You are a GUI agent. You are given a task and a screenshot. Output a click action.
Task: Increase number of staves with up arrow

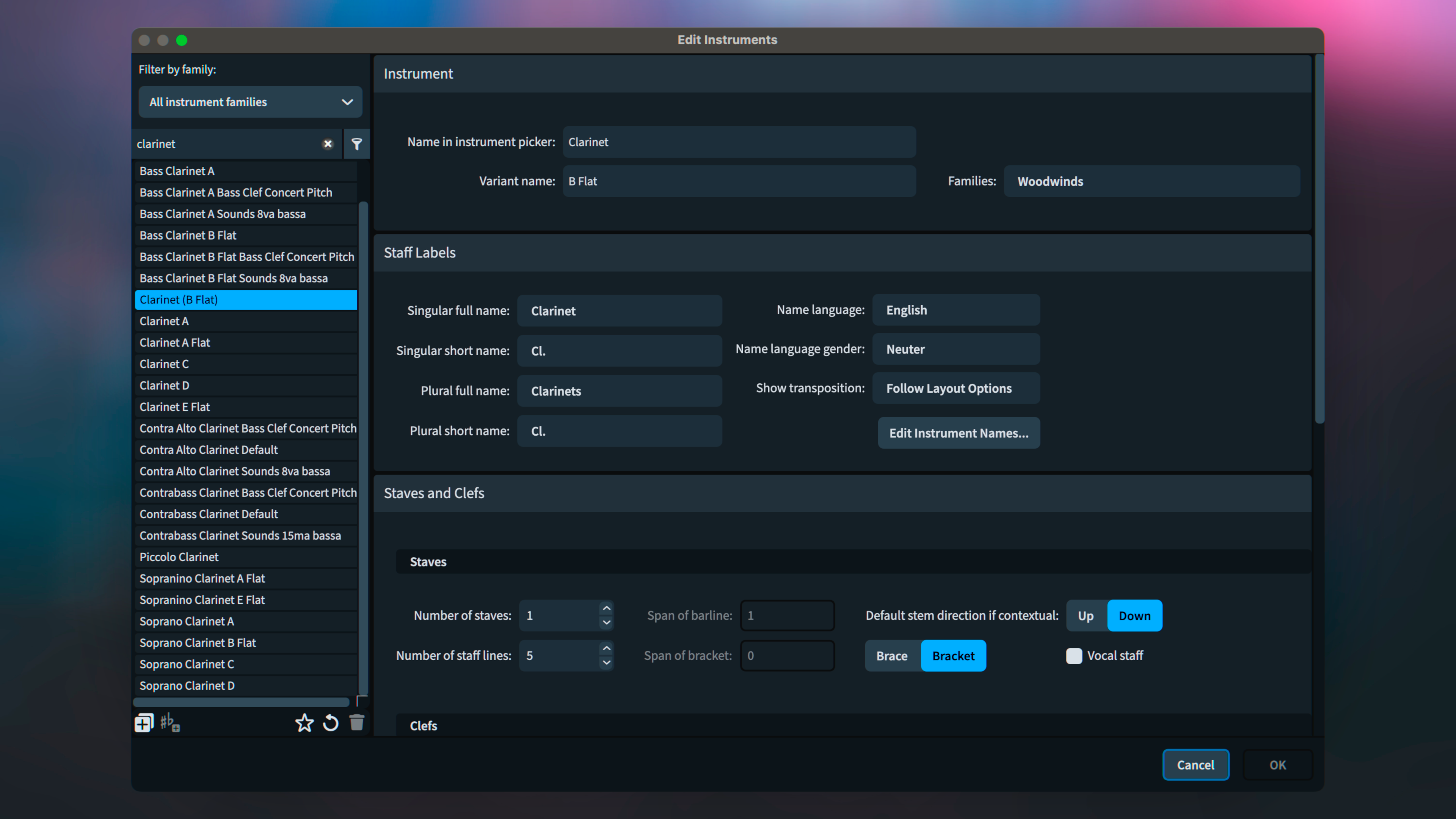[607, 608]
